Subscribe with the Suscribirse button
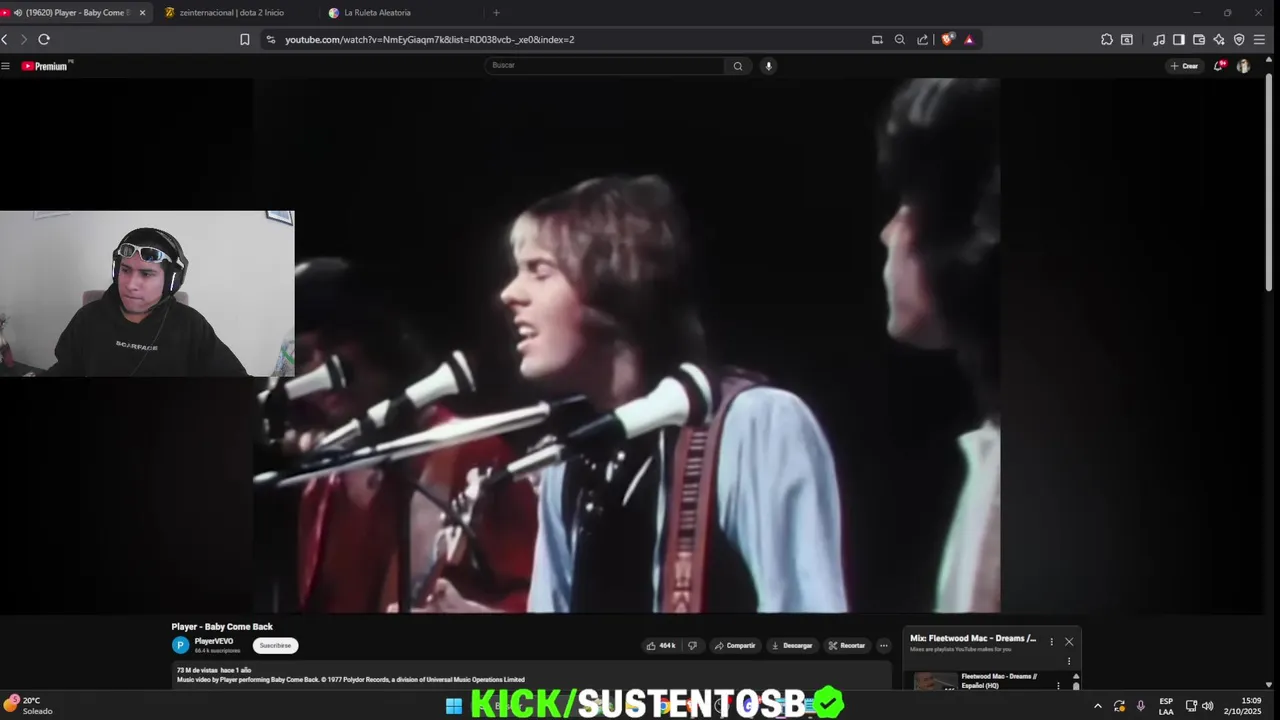1280x720 pixels. click(x=275, y=645)
